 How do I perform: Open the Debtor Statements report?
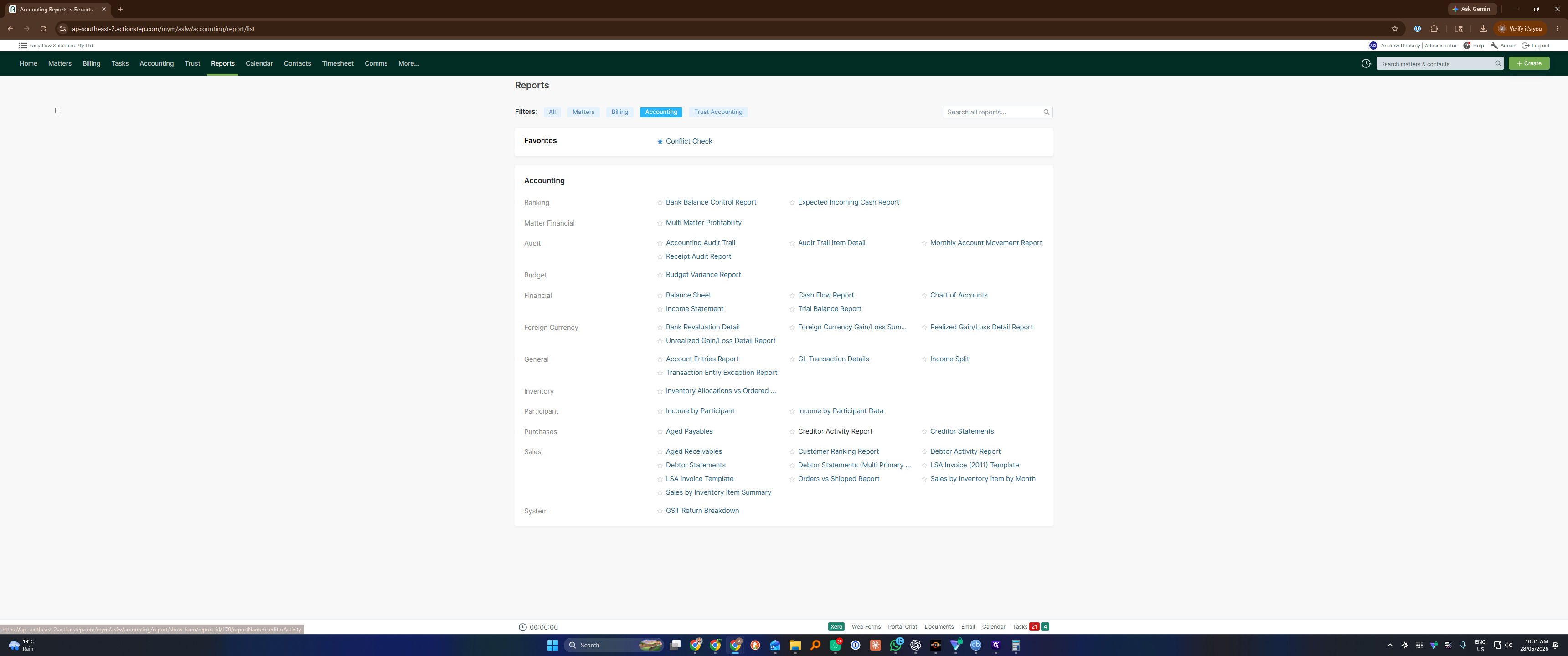click(695, 465)
